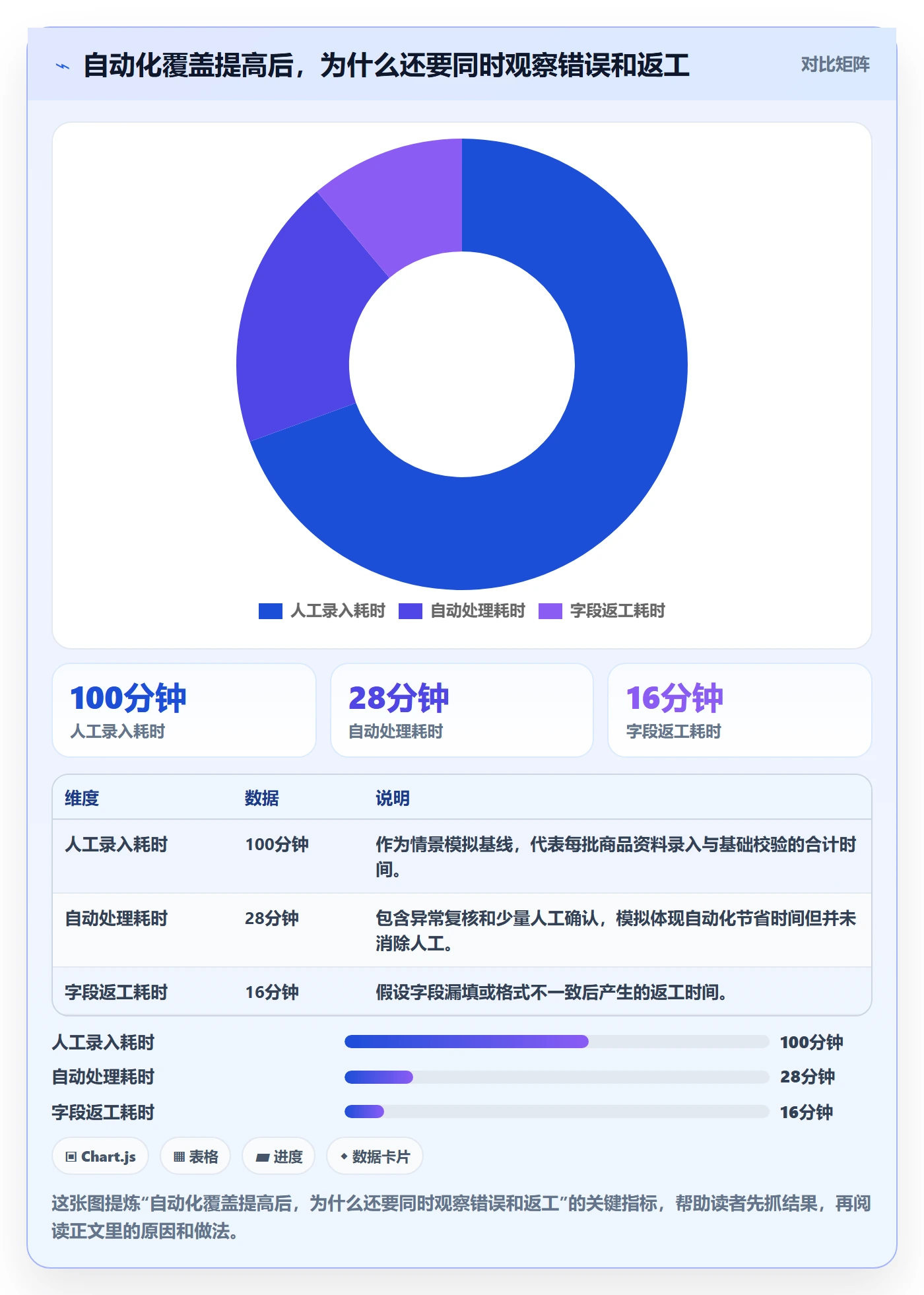Viewport: 924px width, 1295px height.
Task: Select 自动处理耗时 in the table's 维度 column
Action: coord(116,918)
